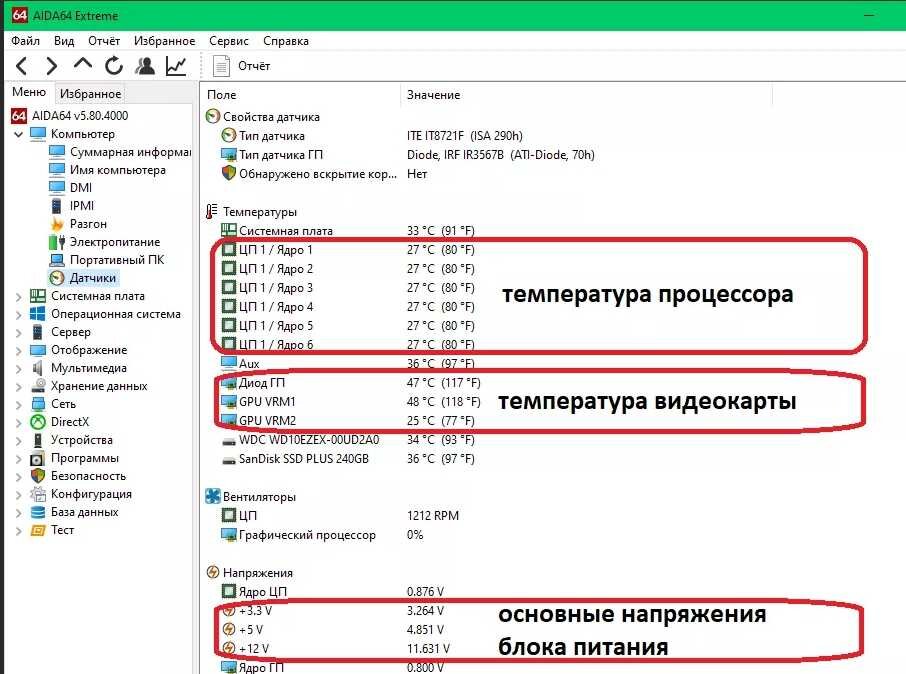Screen dimensions: 906x674
Task: Select the WDC WD10EZEX-00UD2A0 drive row
Action: tap(348, 439)
